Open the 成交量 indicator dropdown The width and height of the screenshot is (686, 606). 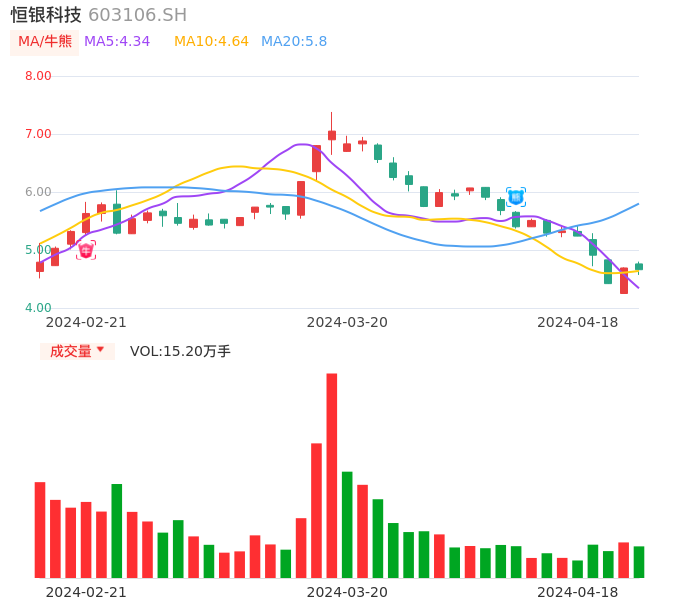tap(77, 351)
